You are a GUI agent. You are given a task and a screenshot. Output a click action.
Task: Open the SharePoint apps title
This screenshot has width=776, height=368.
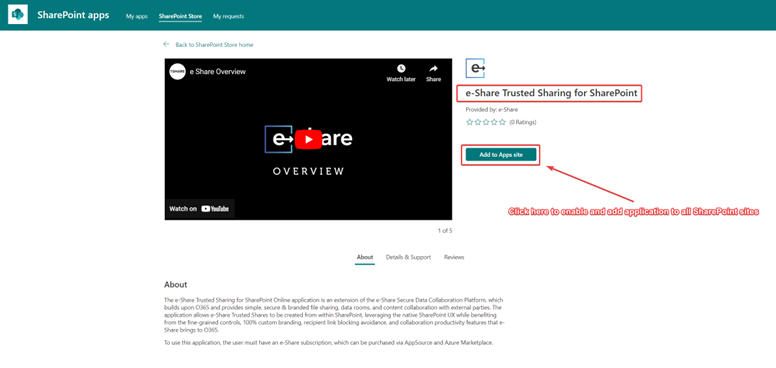(73, 15)
